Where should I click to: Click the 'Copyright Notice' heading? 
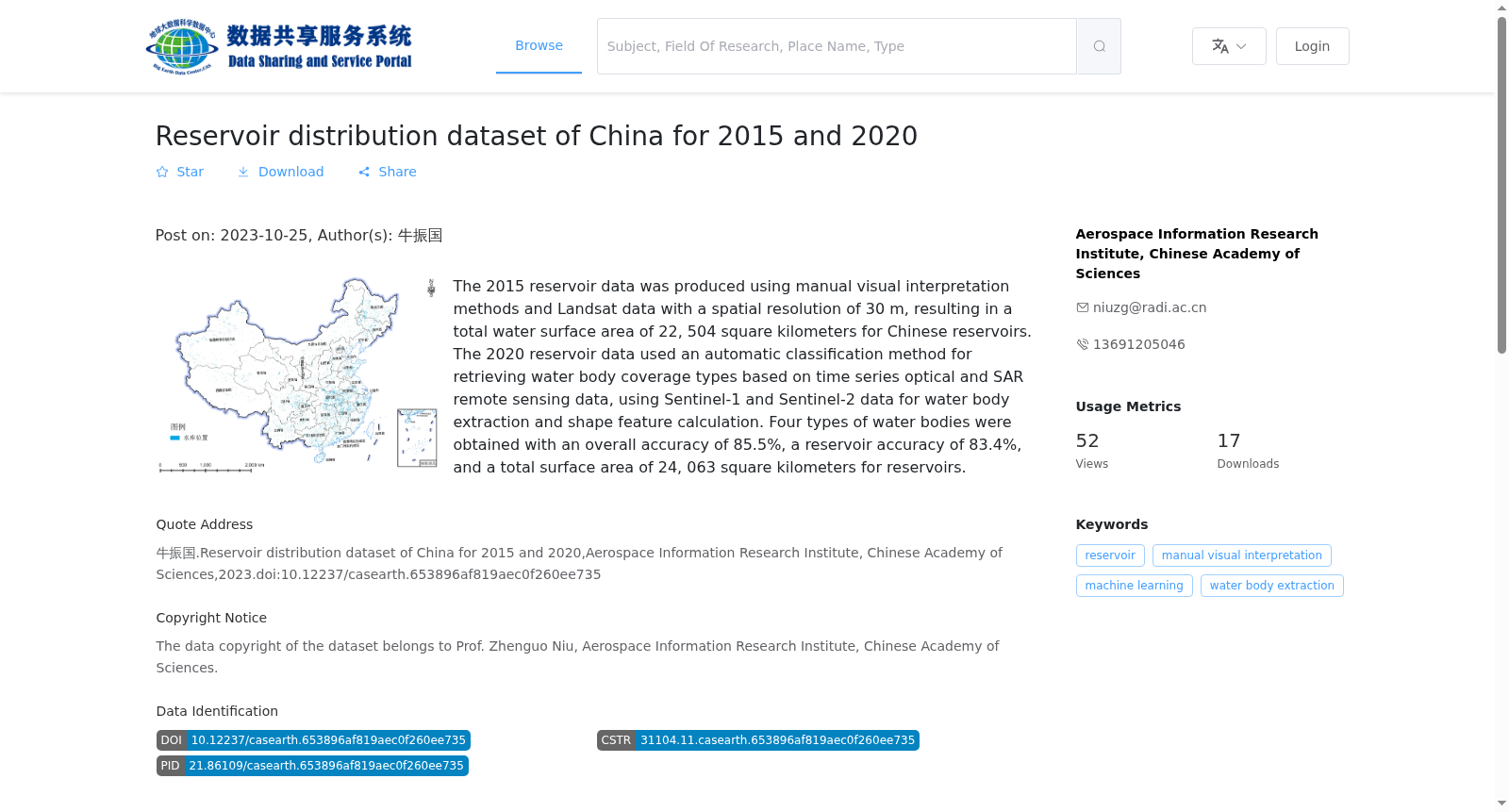[x=211, y=618]
